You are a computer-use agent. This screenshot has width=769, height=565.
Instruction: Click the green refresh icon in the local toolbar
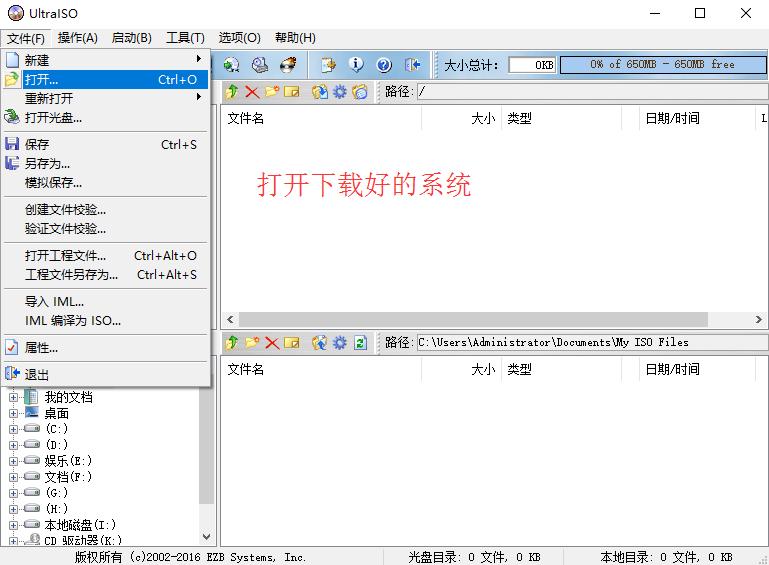click(360, 342)
